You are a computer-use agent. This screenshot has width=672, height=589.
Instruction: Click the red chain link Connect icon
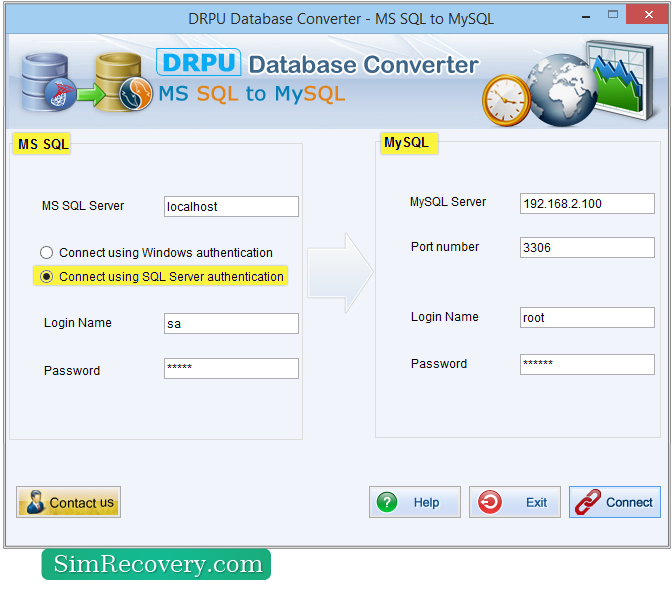(x=588, y=502)
